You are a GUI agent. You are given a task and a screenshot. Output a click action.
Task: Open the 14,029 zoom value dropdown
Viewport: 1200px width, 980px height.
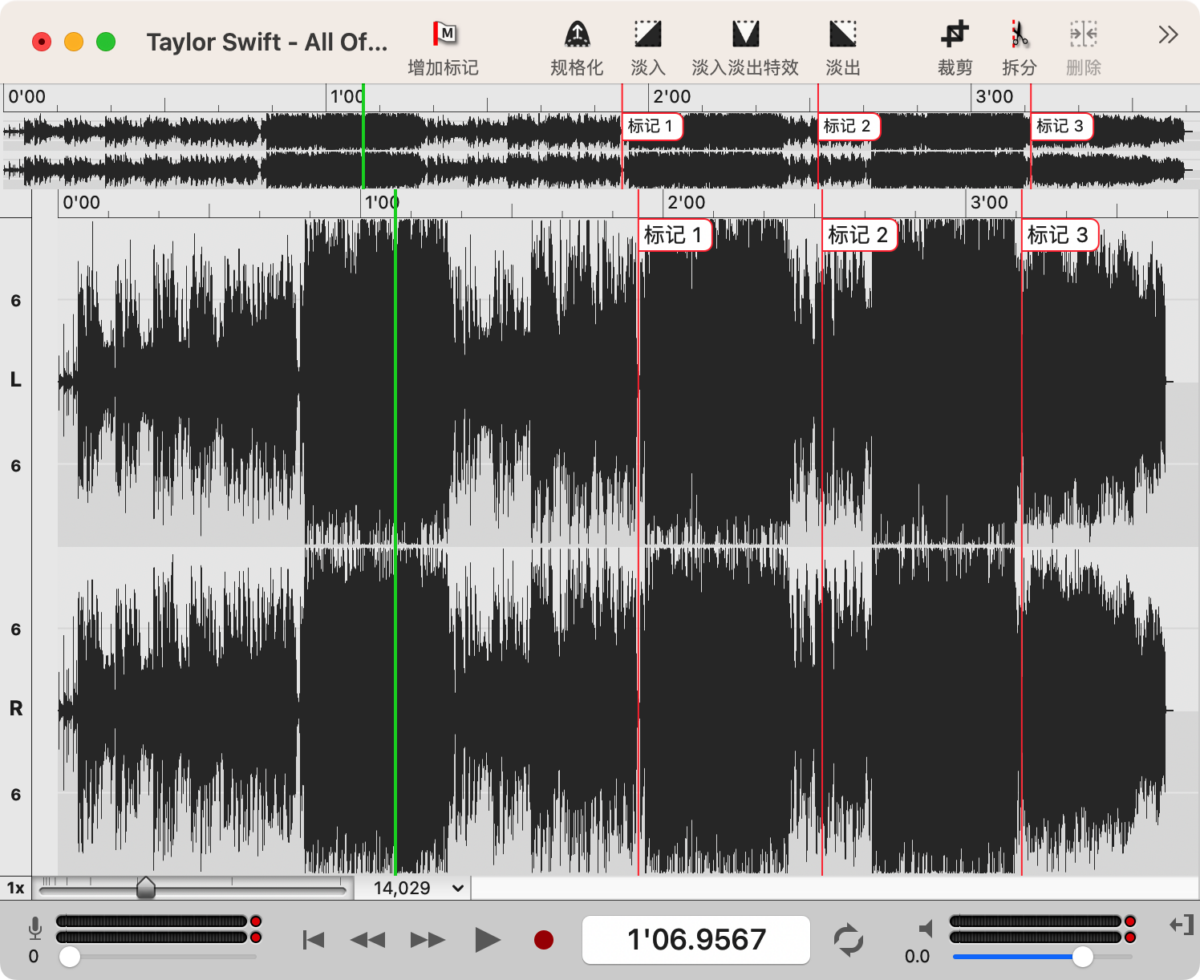pyautogui.click(x=420, y=887)
